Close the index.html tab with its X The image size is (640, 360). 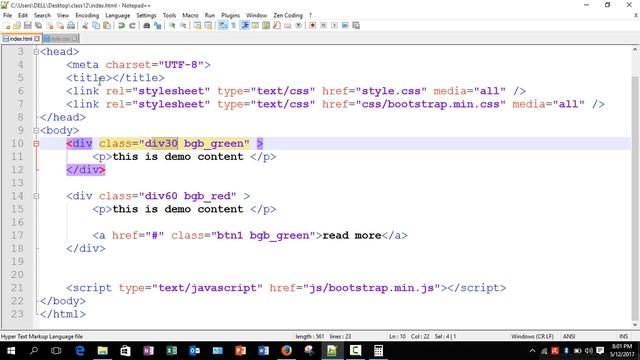(37, 39)
